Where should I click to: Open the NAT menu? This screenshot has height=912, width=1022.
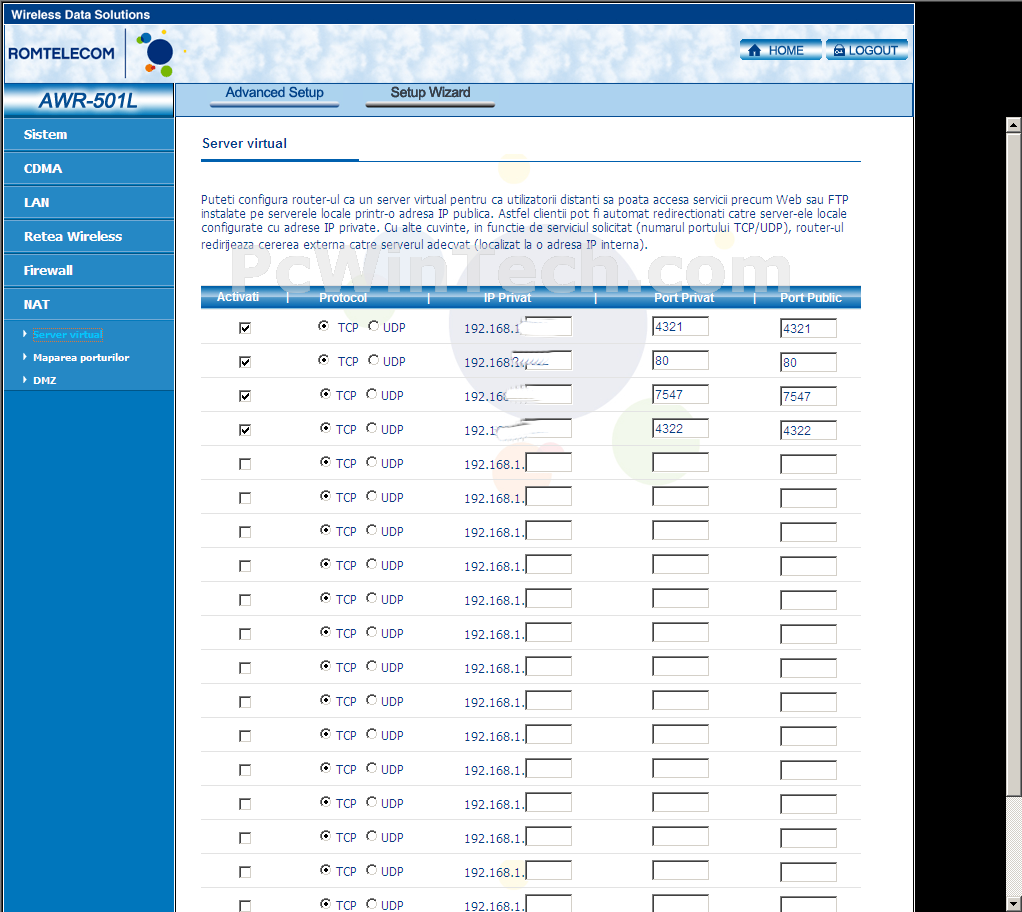coord(89,304)
